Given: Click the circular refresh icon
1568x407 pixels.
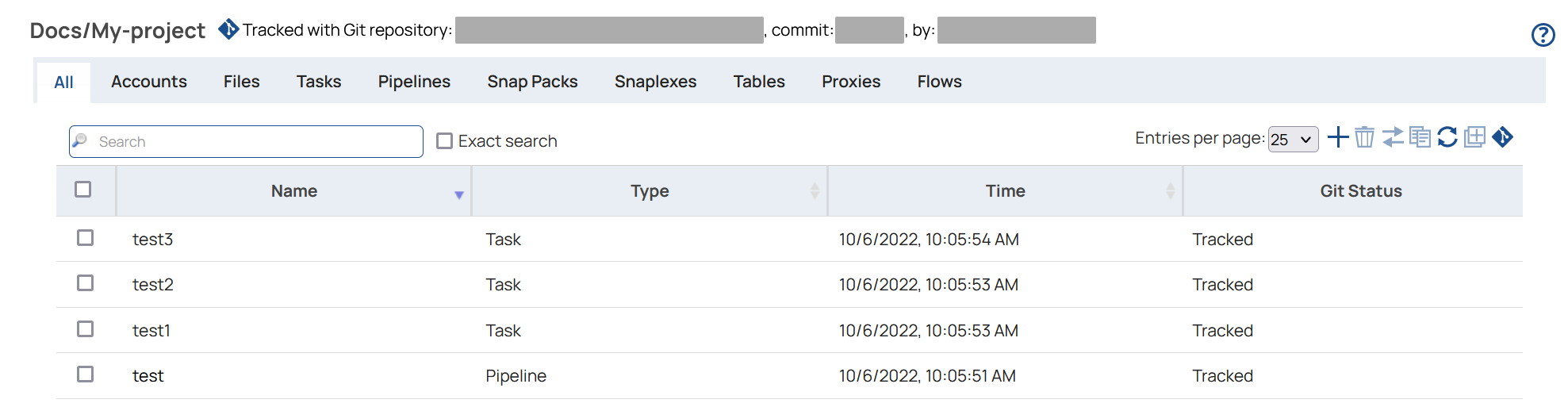Looking at the screenshot, I should click(x=1447, y=137).
